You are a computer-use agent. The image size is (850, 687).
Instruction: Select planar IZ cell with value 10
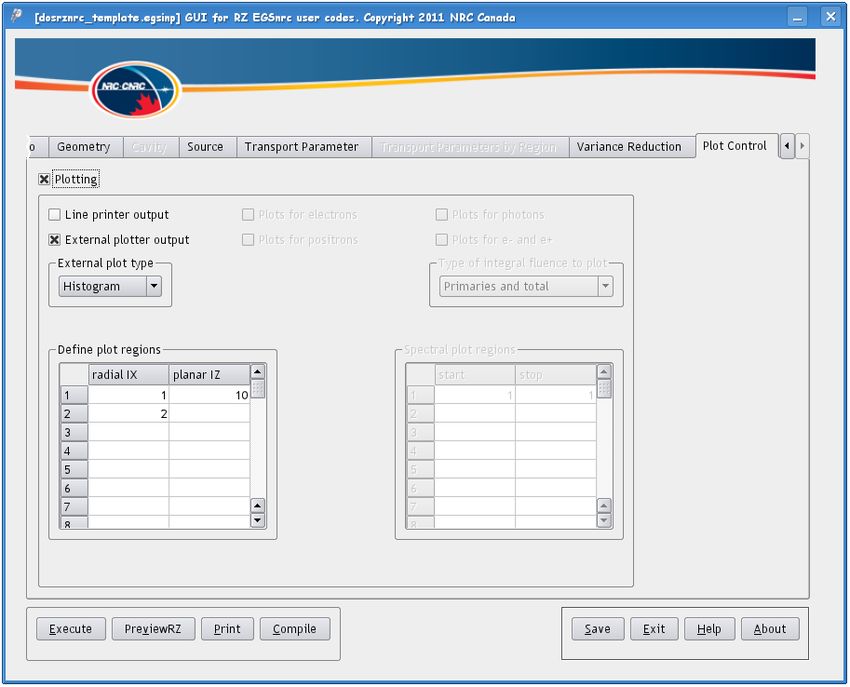210,395
